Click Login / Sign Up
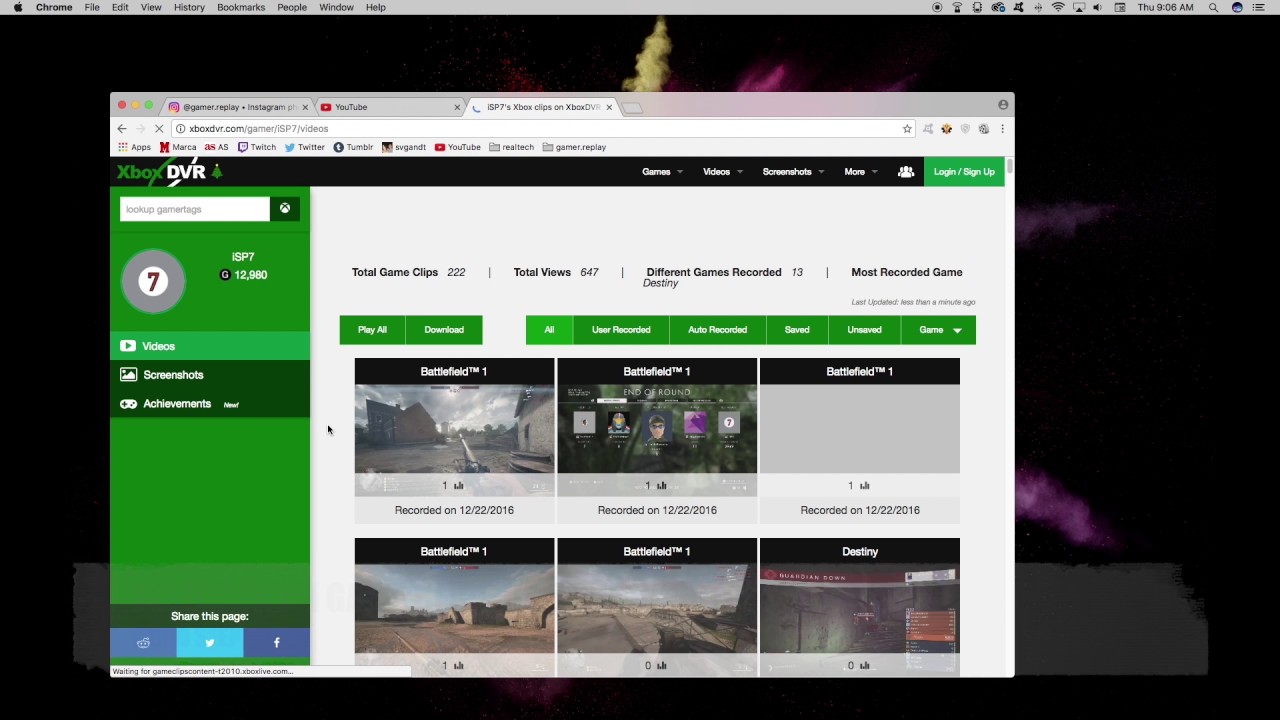1280x720 pixels. coord(964,172)
